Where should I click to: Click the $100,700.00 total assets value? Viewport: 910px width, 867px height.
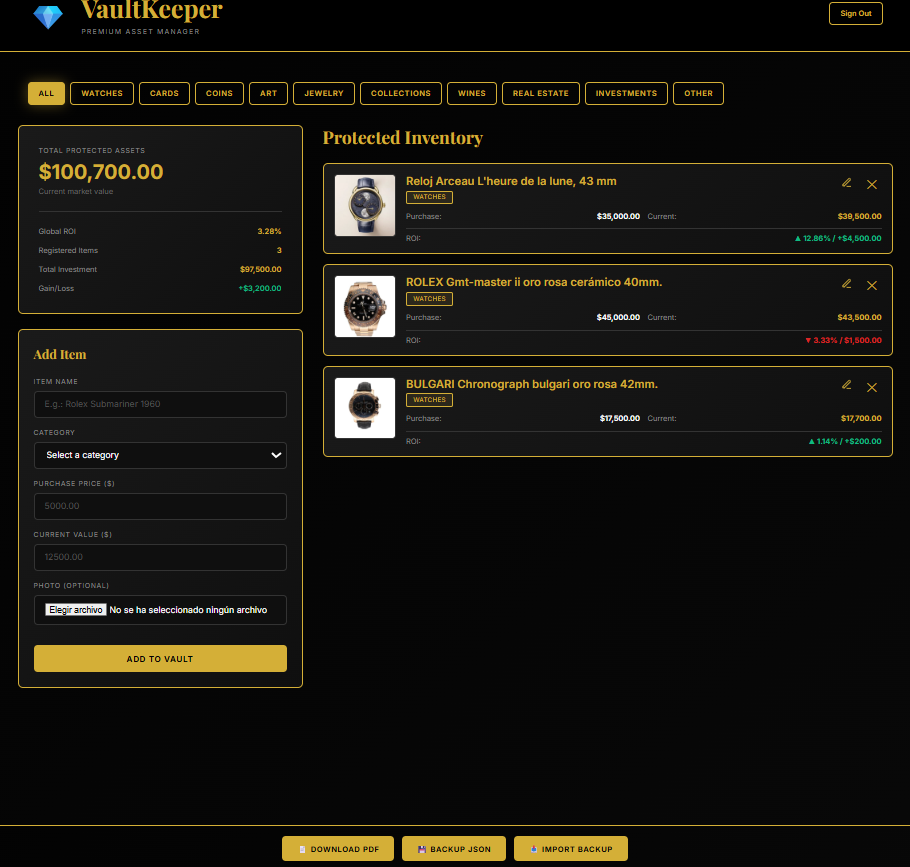click(x=101, y=172)
